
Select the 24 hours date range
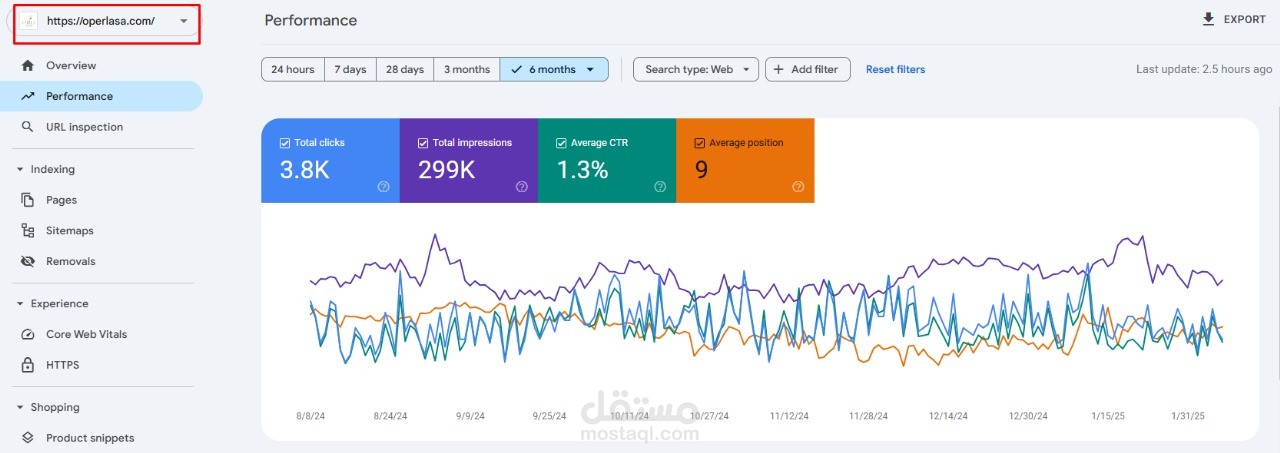coord(293,70)
